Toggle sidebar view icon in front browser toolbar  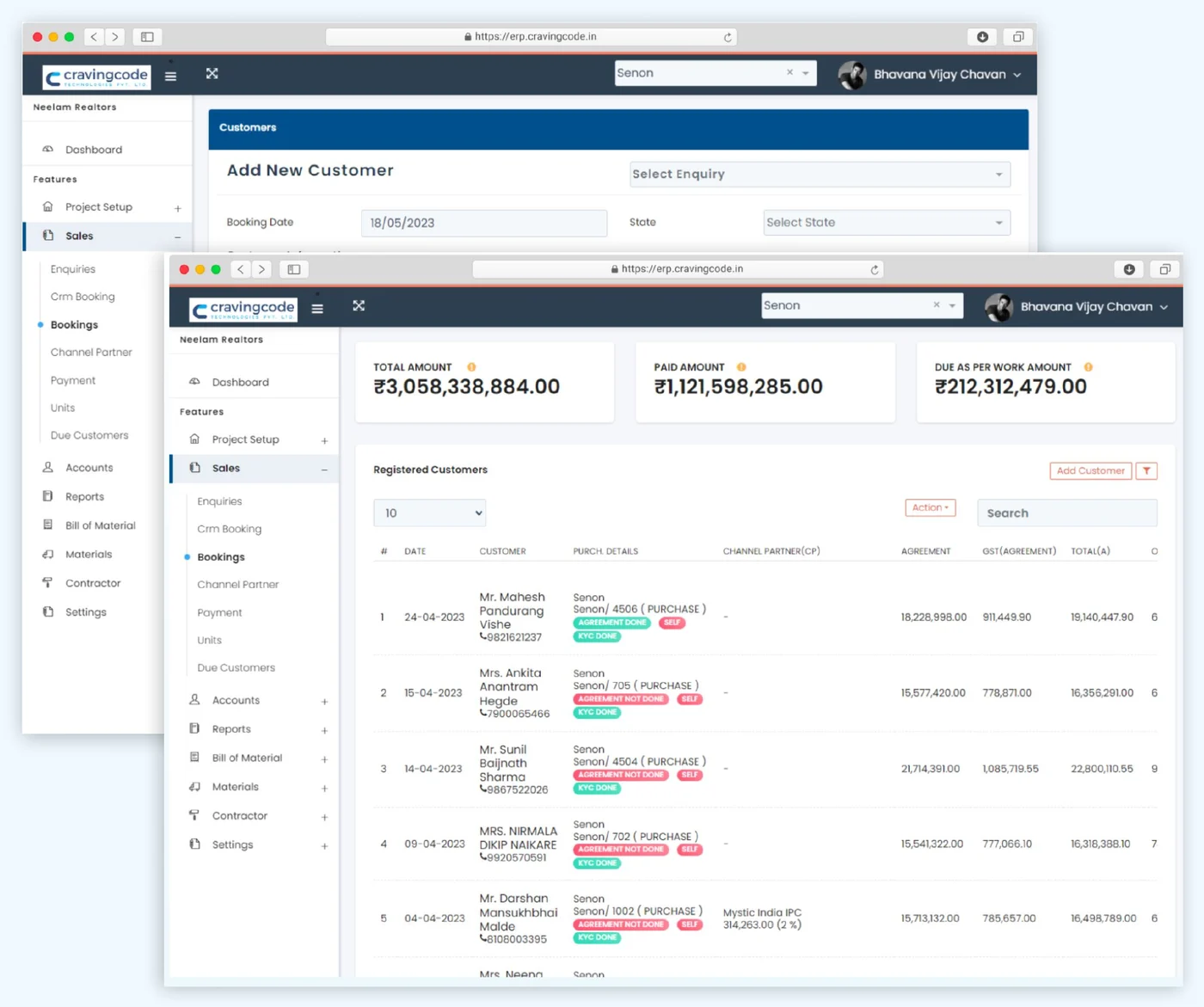[294, 269]
